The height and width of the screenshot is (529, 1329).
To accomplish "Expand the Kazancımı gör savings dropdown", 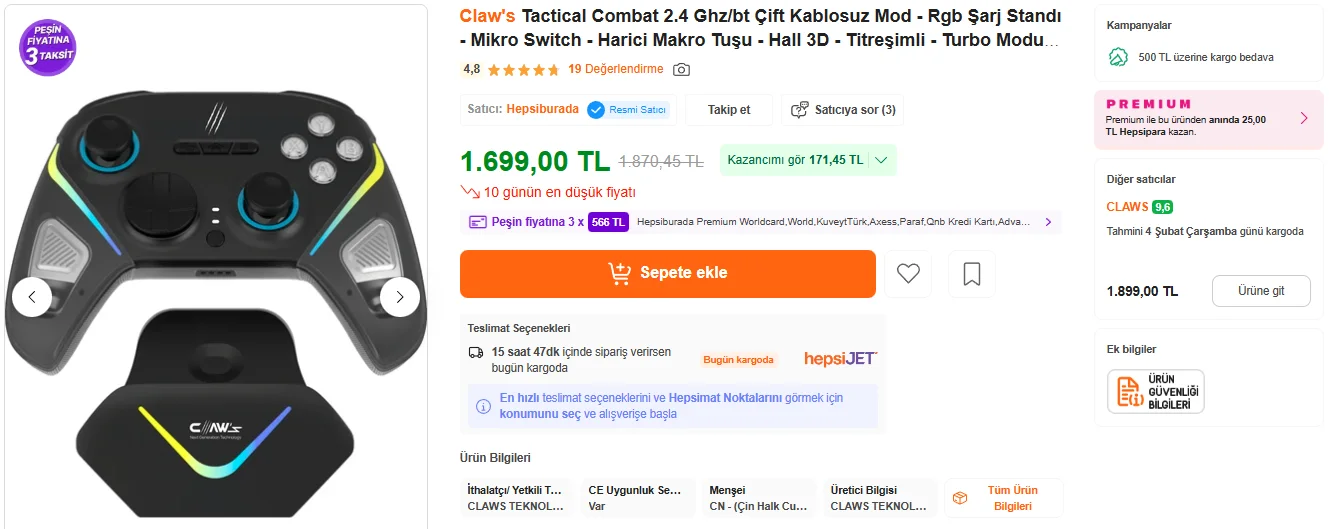I will click(881, 160).
